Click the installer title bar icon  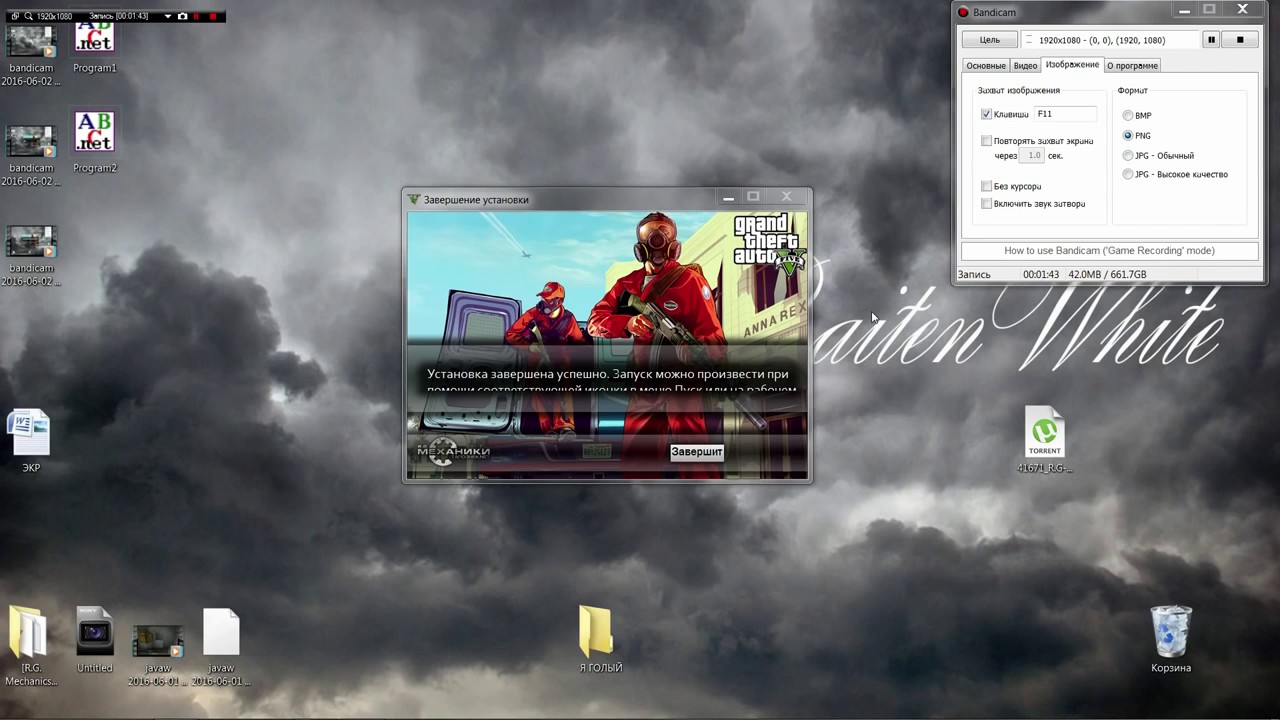click(x=414, y=199)
